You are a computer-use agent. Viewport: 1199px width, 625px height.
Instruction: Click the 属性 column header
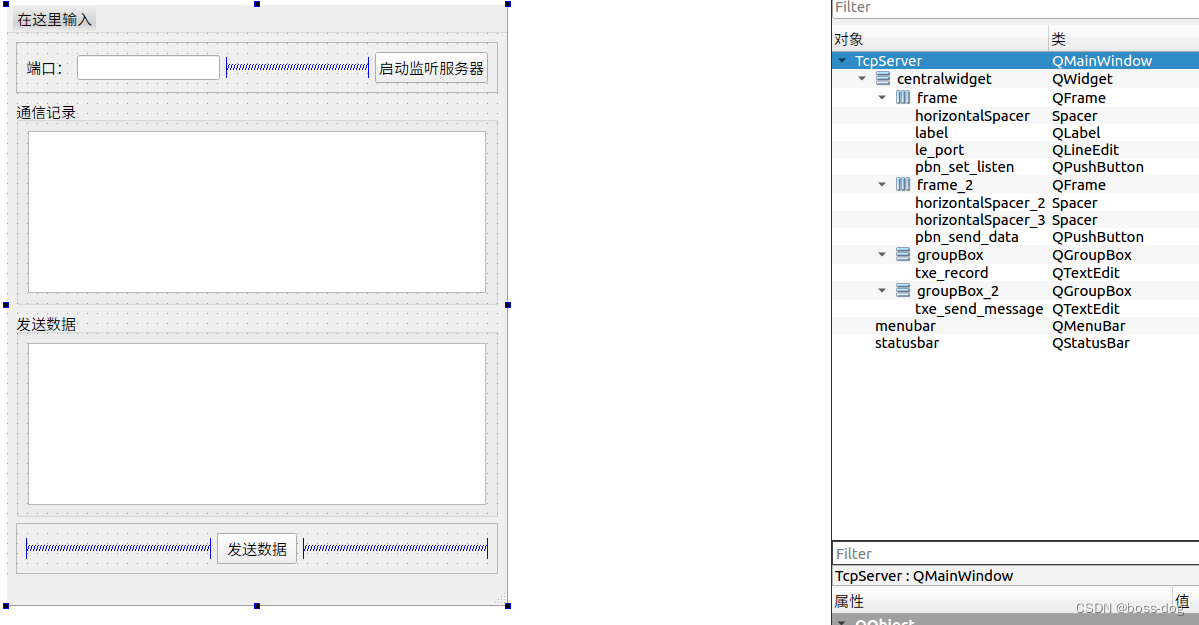(1002, 601)
